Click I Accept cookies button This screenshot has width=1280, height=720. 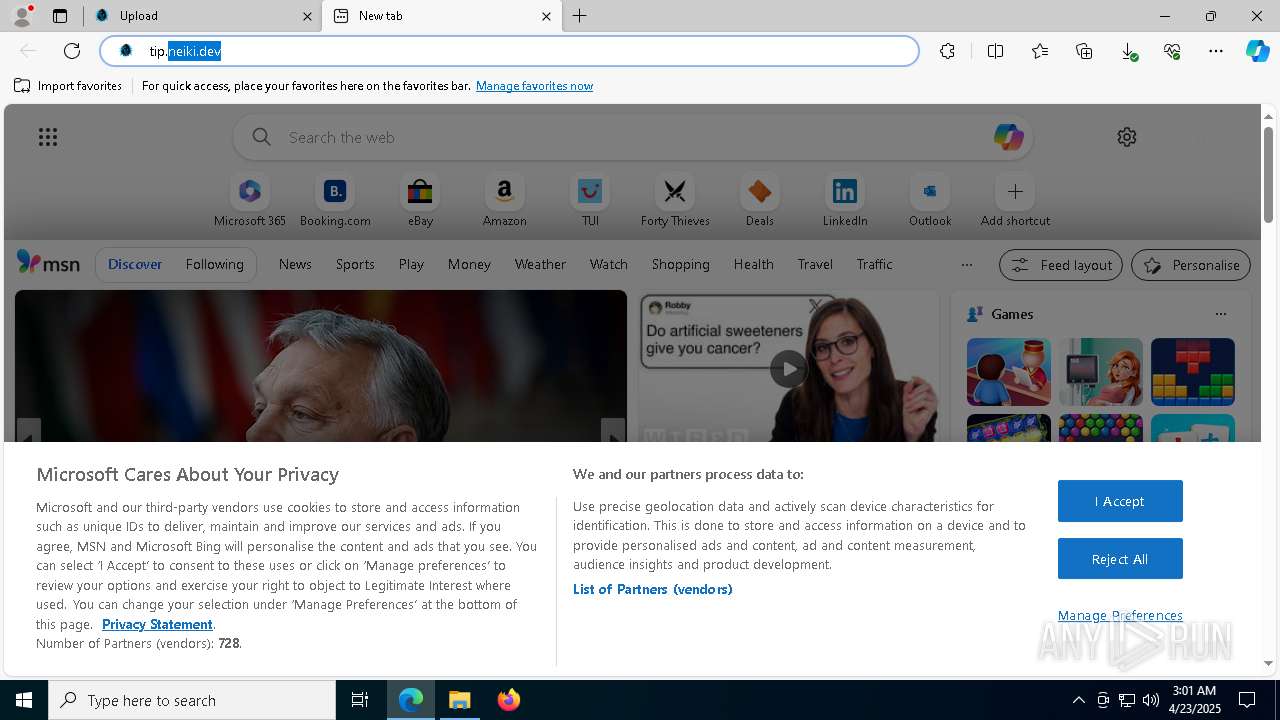click(1120, 501)
